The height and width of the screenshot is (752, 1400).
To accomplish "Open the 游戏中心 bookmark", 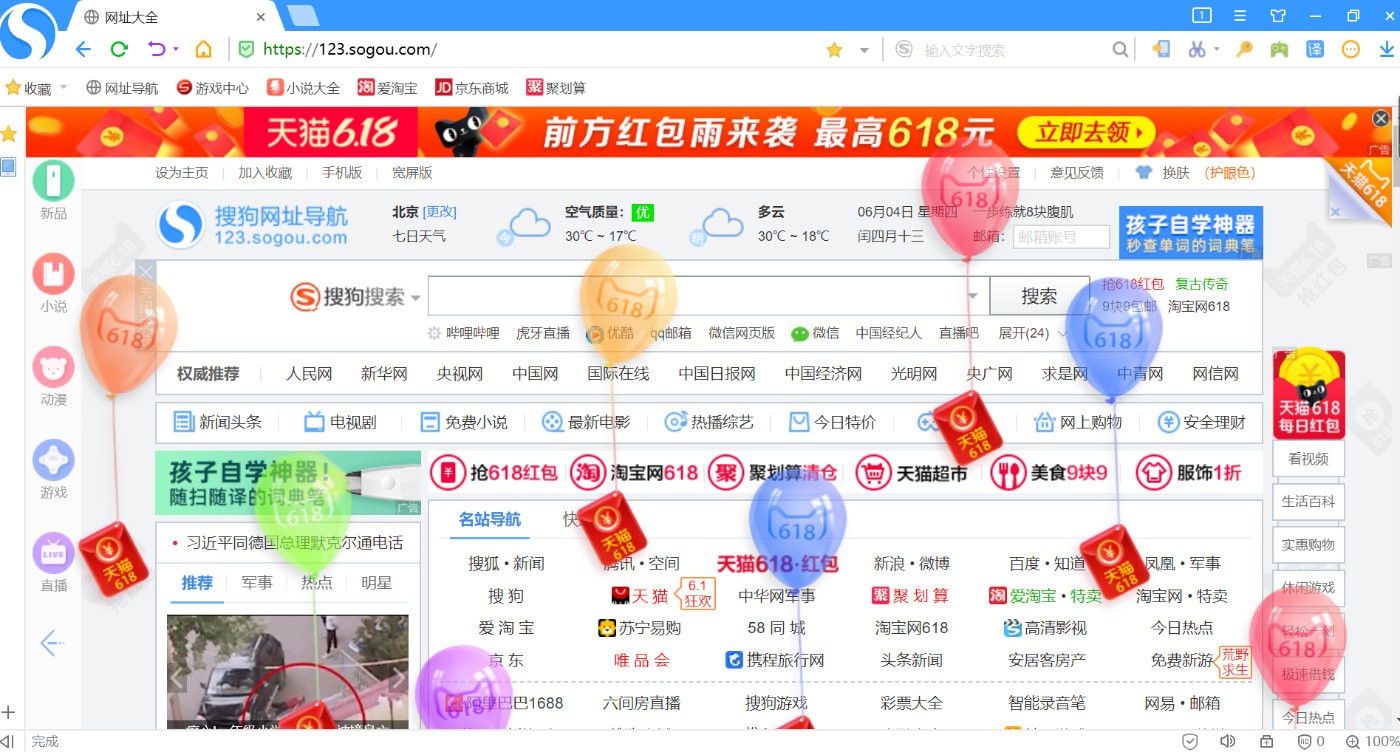I will [212, 88].
